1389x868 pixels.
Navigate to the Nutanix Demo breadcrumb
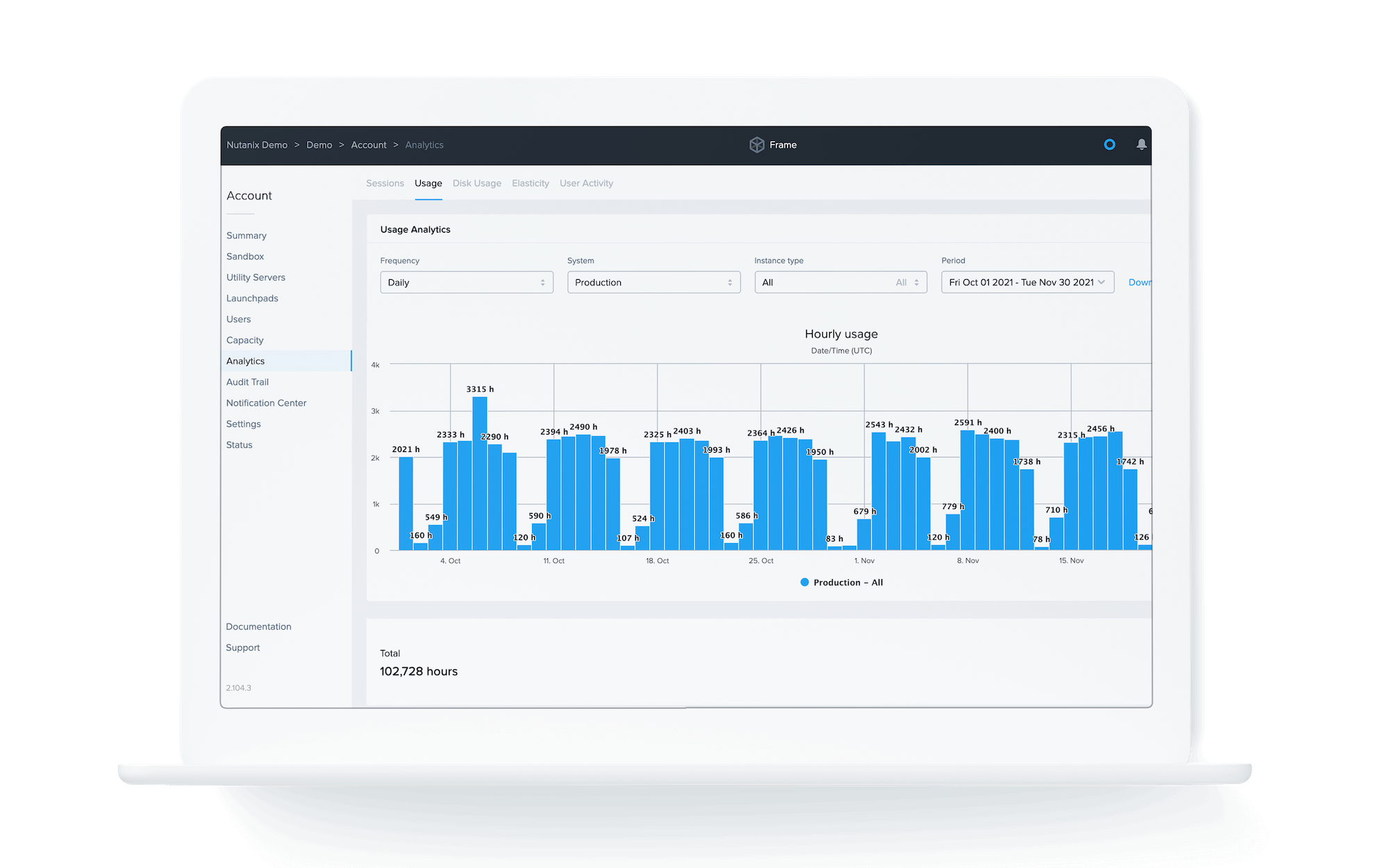pos(257,145)
